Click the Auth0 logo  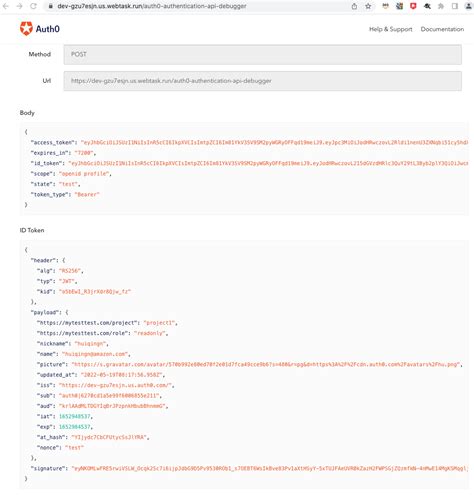pyautogui.click(x=40, y=29)
